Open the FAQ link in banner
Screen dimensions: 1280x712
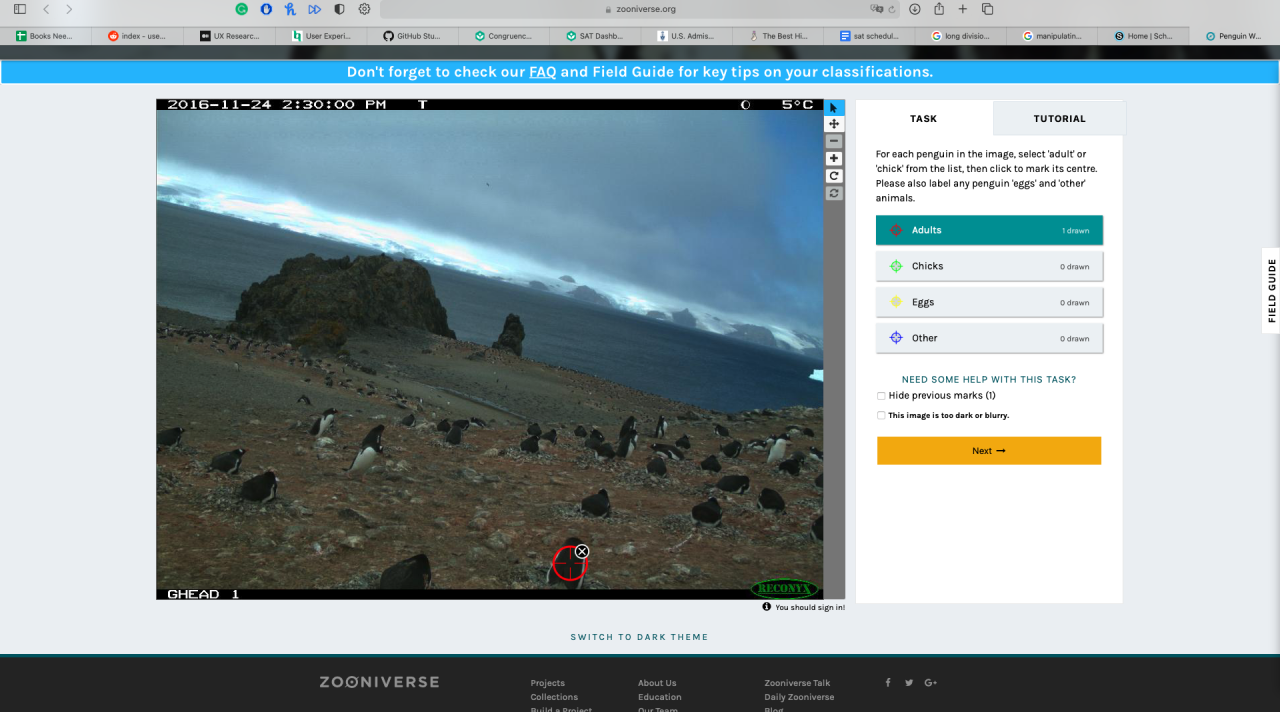[542, 72]
